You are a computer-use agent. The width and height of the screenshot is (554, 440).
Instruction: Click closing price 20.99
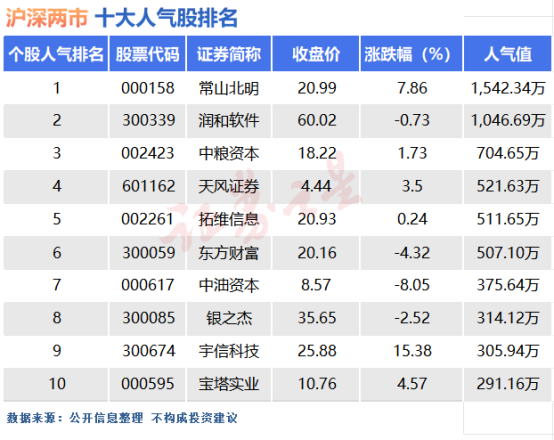(x=317, y=88)
